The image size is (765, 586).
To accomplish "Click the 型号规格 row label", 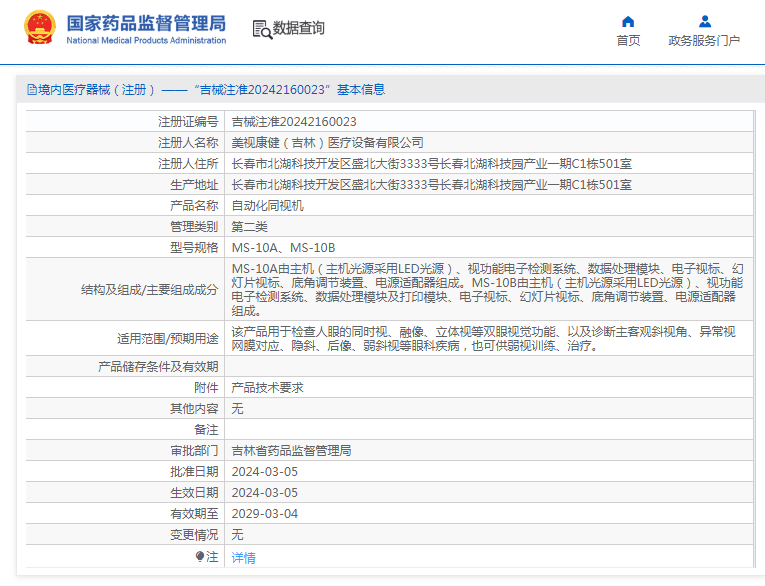I will pyautogui.click(x=194, y=247).
